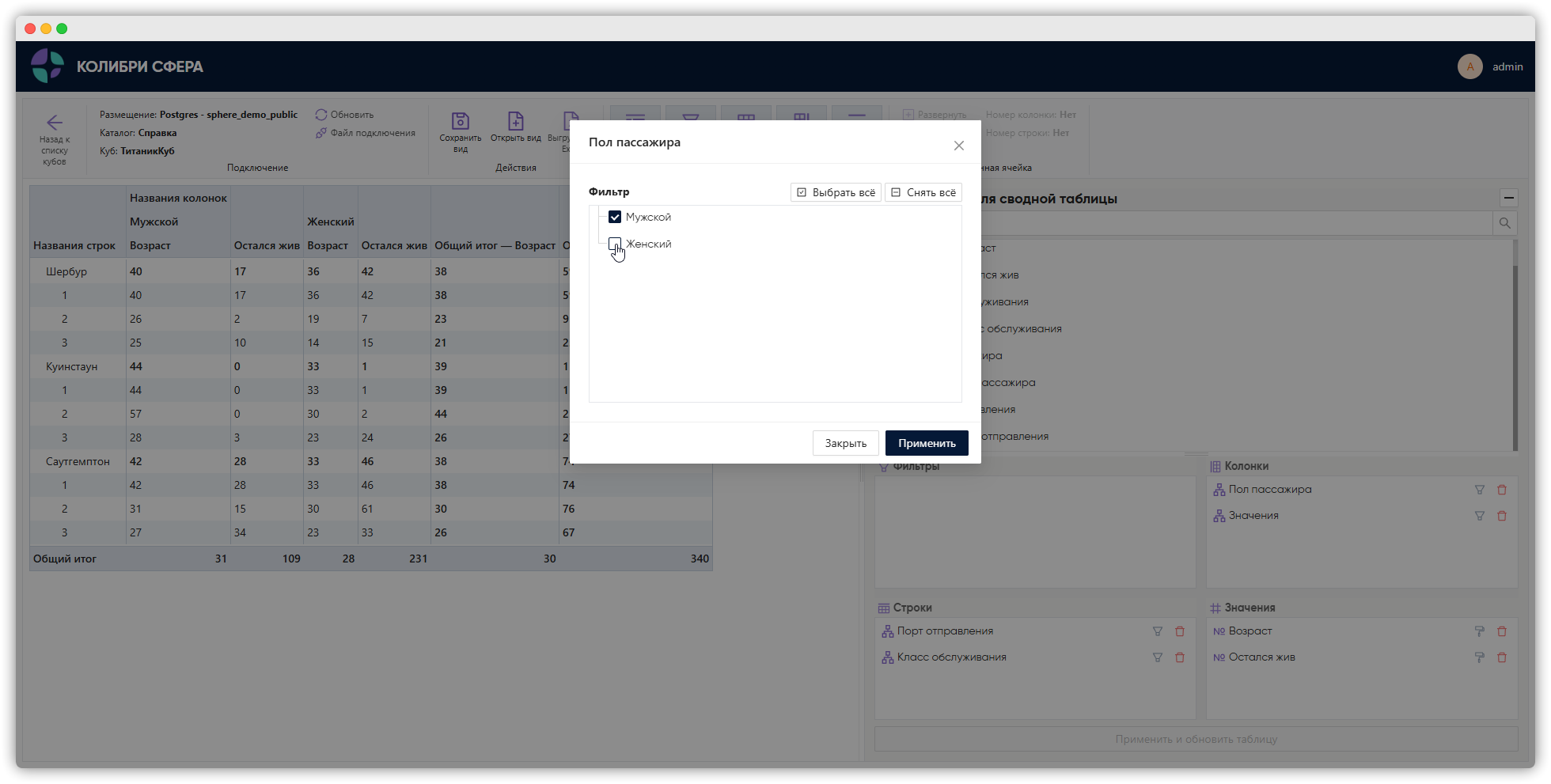This screenshot has width=1551, height=784.
Task: Delete Возраст from Значения
Action: tap(1502, 631)
